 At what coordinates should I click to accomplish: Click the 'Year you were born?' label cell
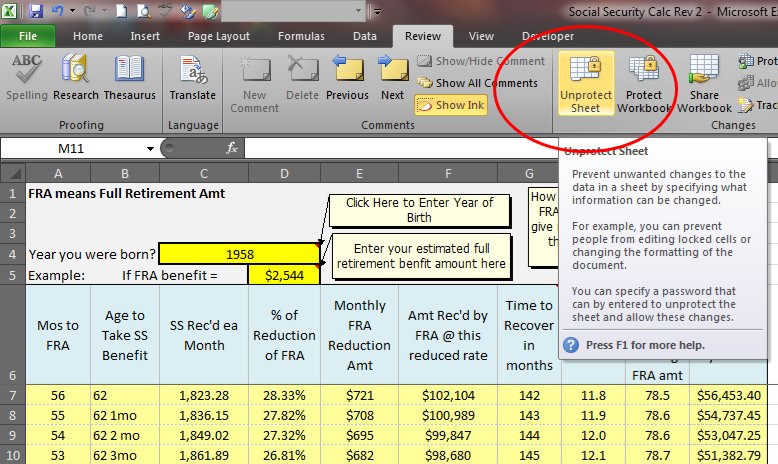92,254
